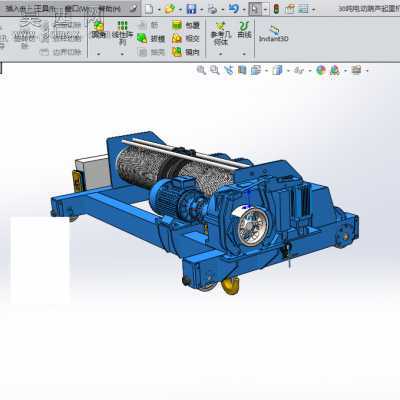Choose the 拔模 Draft feature
Image resolution: width=400 pixels, height=400 pixels.
(x=151, y=39)
